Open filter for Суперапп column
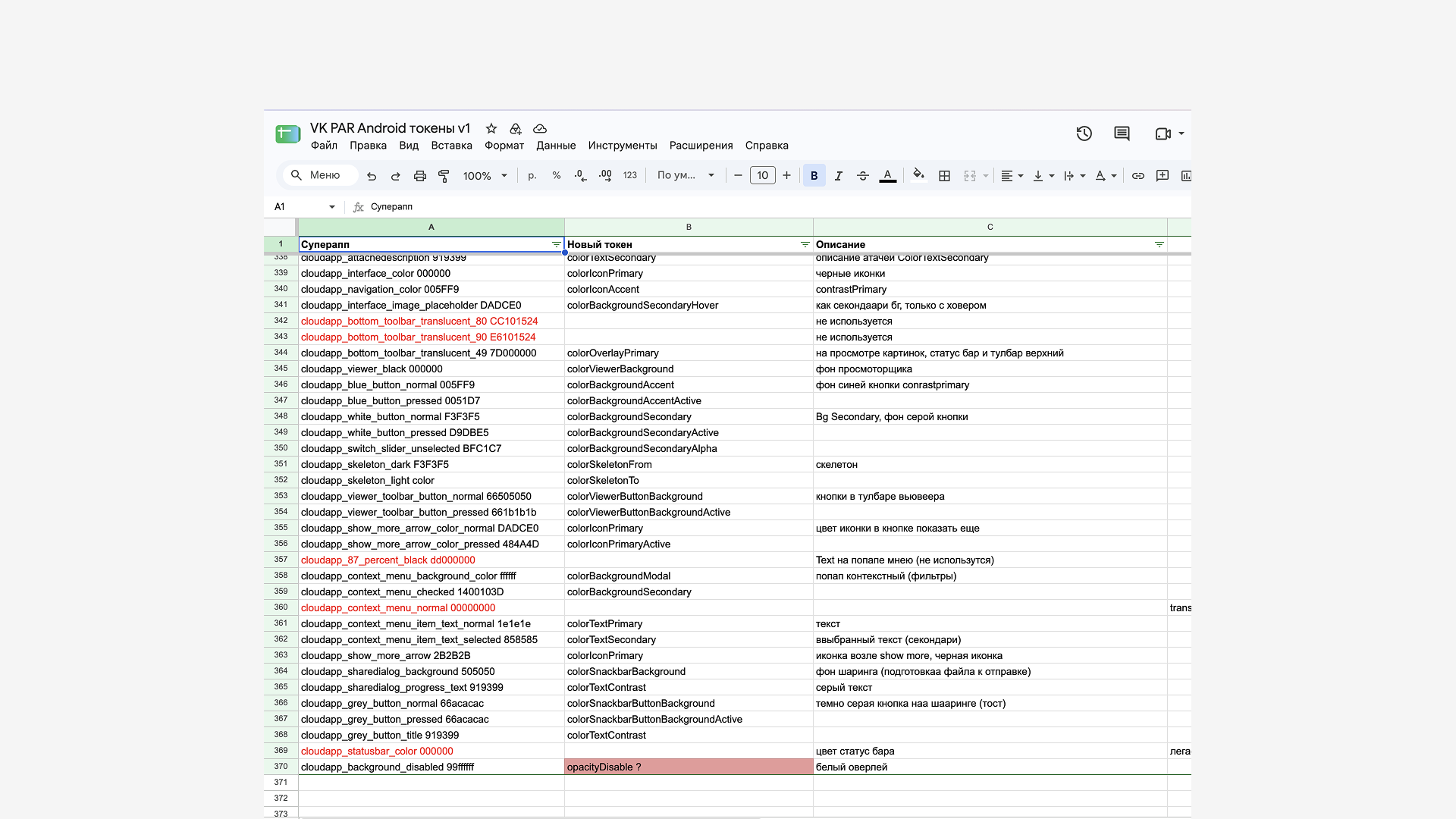 (x=557, y=245)
